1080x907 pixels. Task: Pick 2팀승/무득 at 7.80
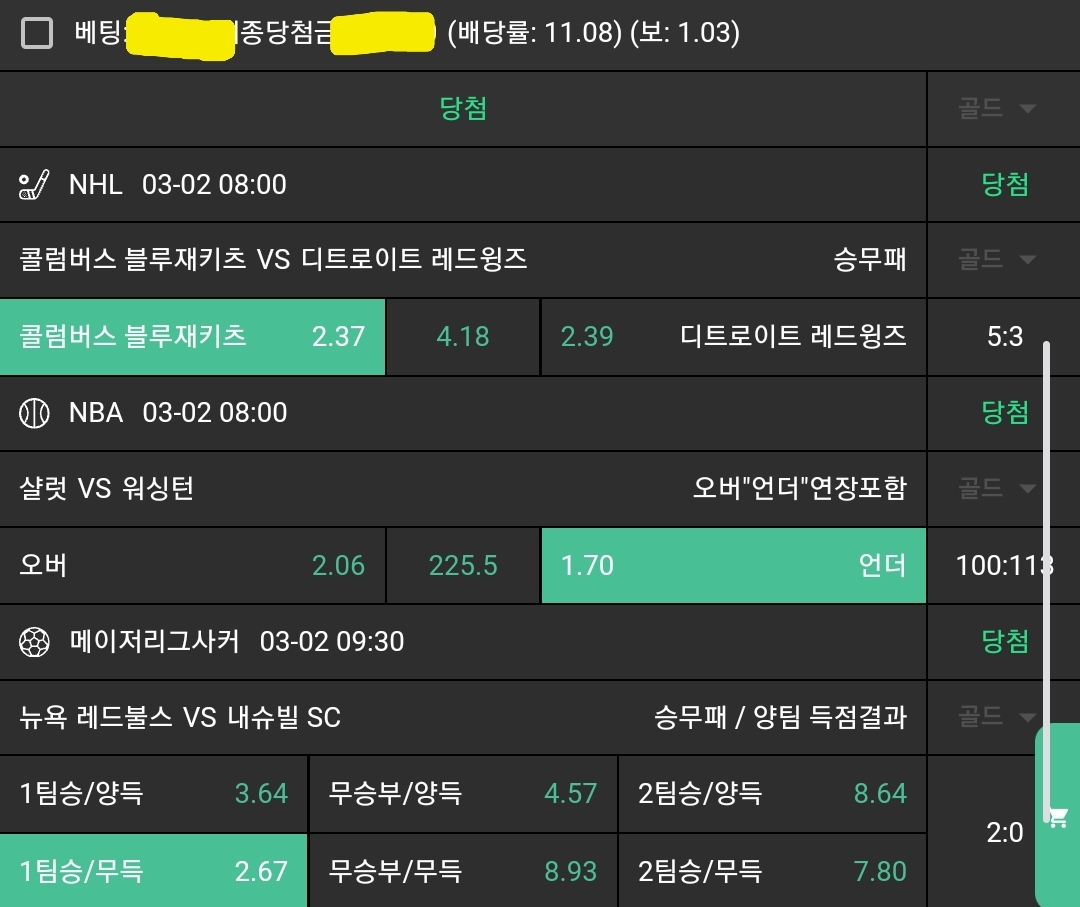tap(772, 871)
